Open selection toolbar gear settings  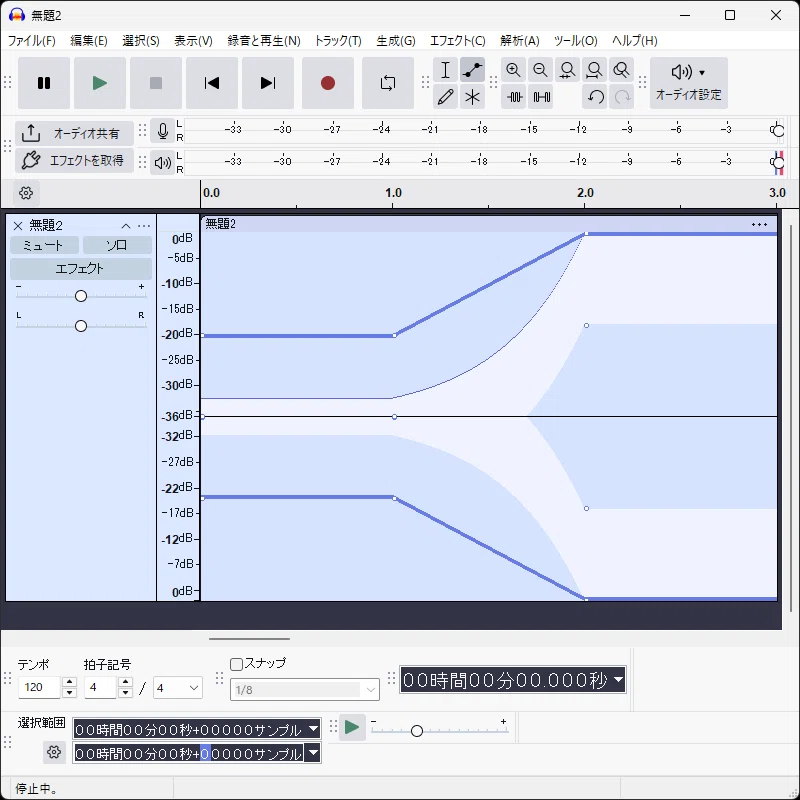54,752
